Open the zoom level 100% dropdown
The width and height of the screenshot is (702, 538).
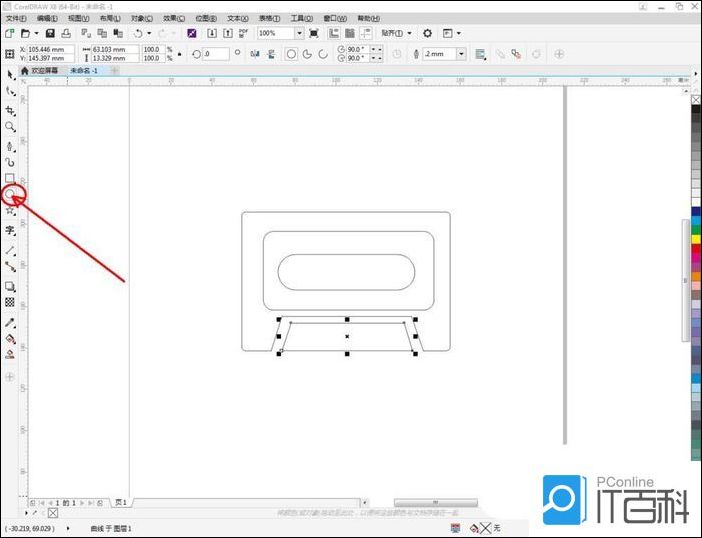tap(300, 33)
